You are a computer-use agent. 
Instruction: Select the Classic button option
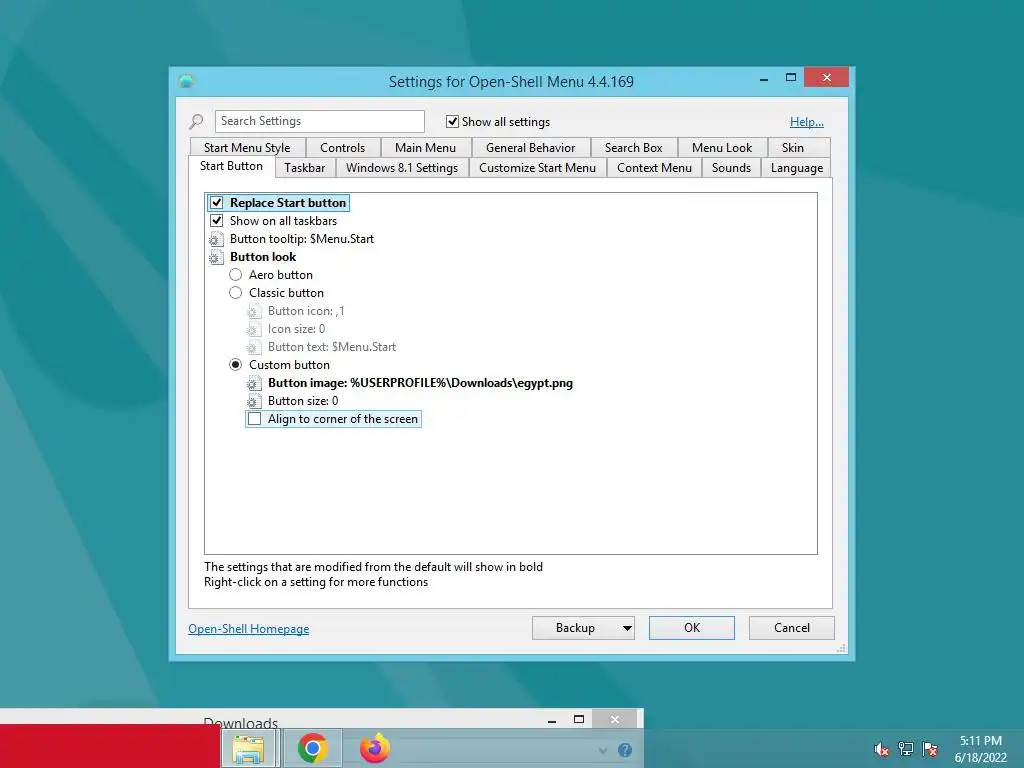(236, 293)
